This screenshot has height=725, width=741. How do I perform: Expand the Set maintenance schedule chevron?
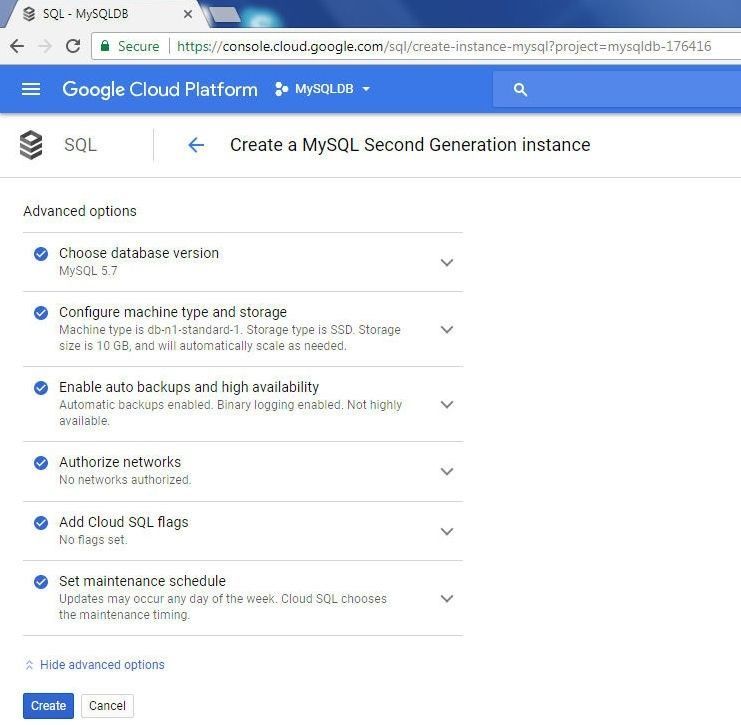tap(447, 598)
